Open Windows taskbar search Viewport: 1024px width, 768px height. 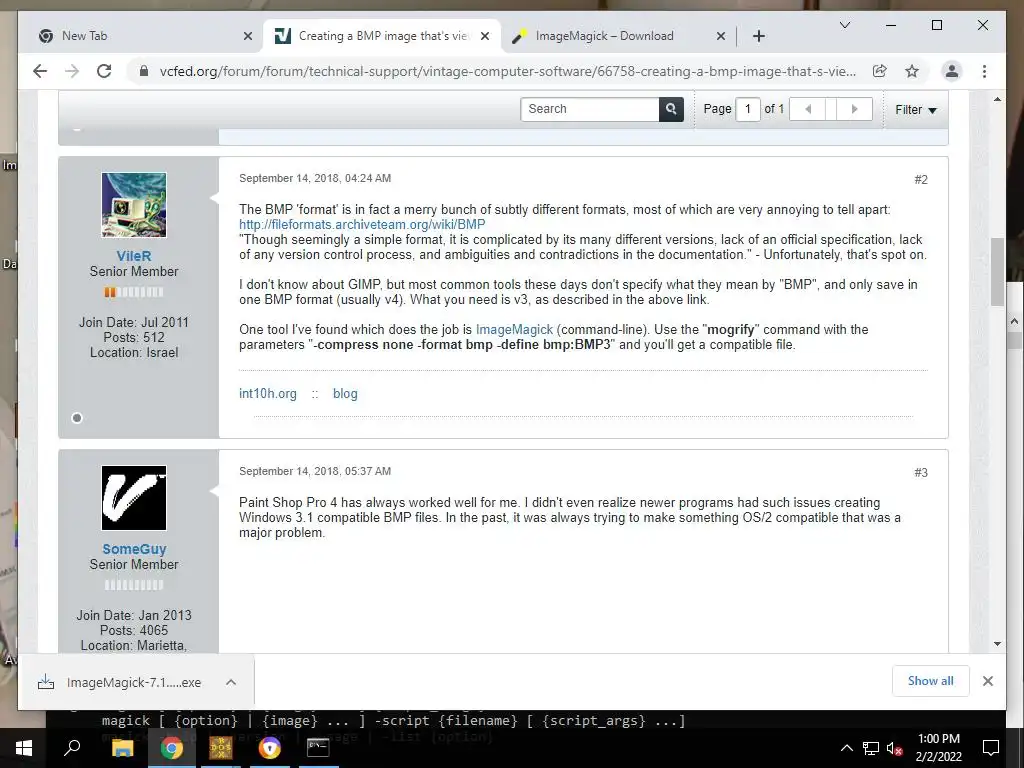[72, 747]
